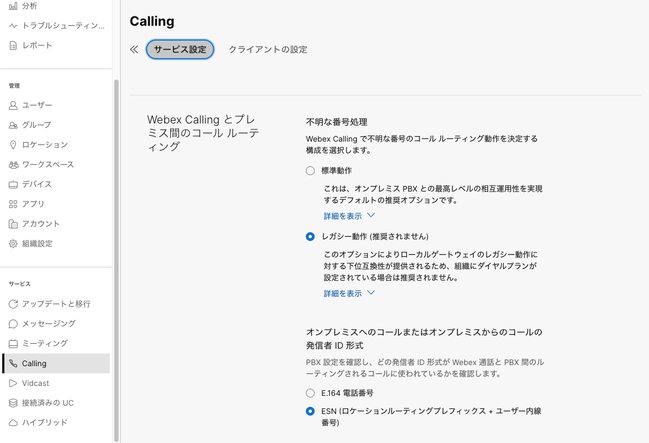
Task: Choose the ESN caller ID radio option
Action: [x=310, y=411]
